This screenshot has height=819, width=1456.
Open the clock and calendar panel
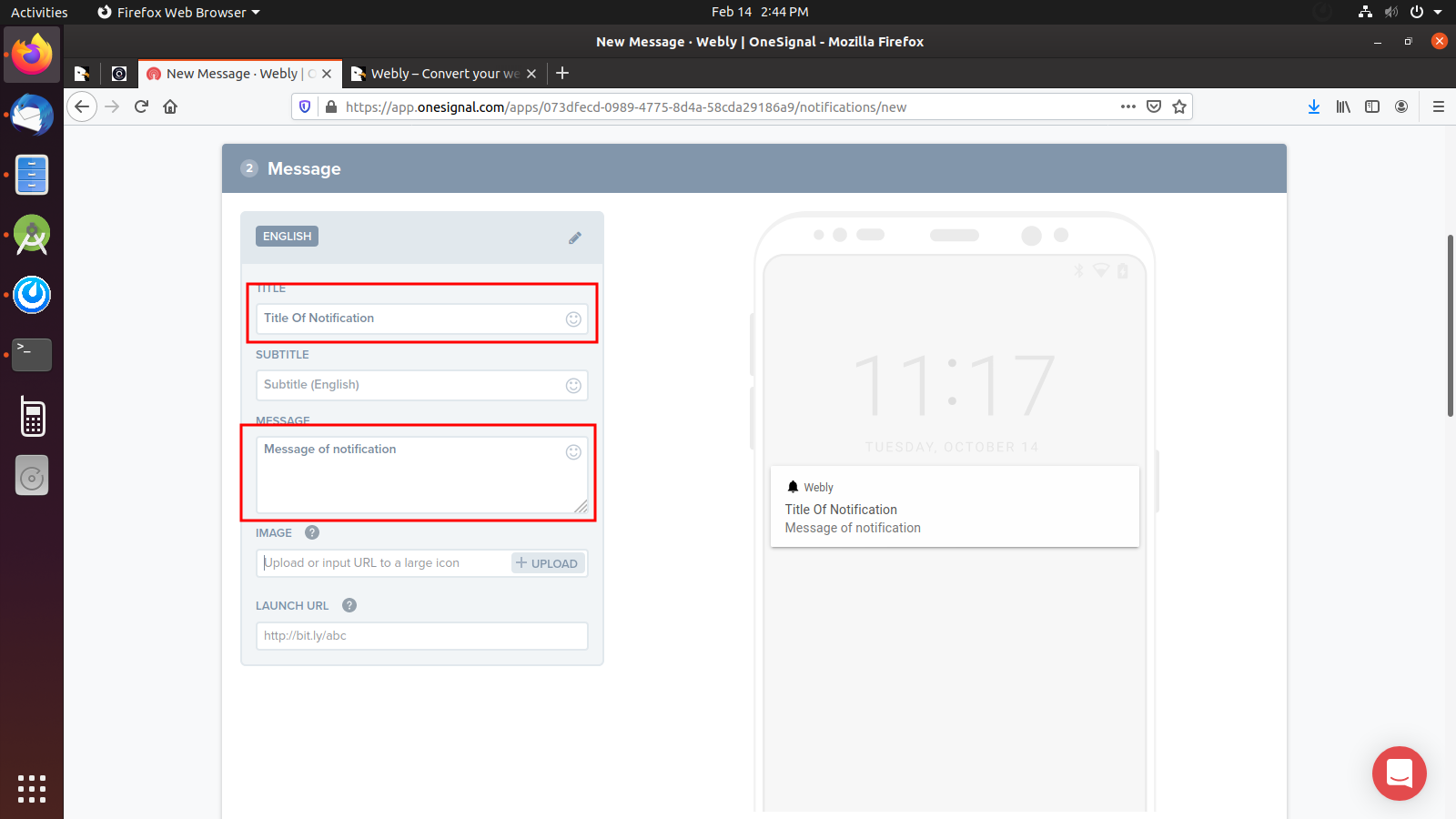tap(760, 12)
